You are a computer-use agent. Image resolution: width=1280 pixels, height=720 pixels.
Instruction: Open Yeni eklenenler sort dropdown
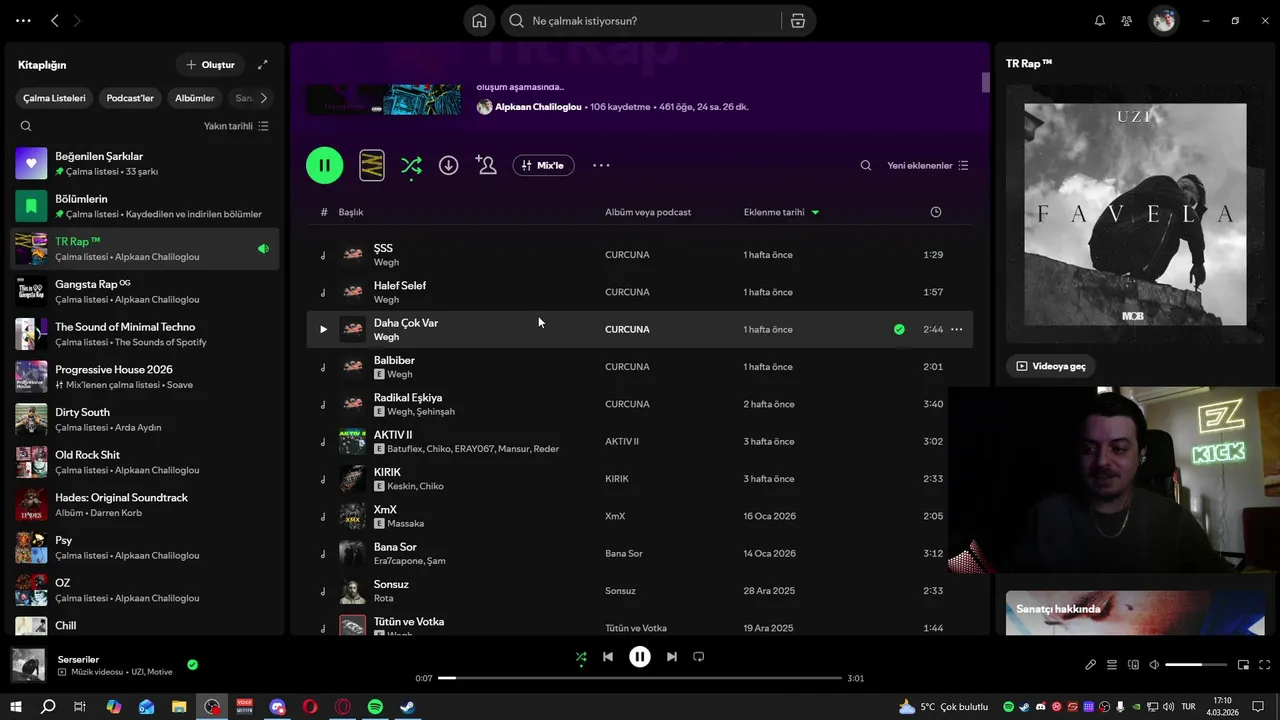(928, 166)
